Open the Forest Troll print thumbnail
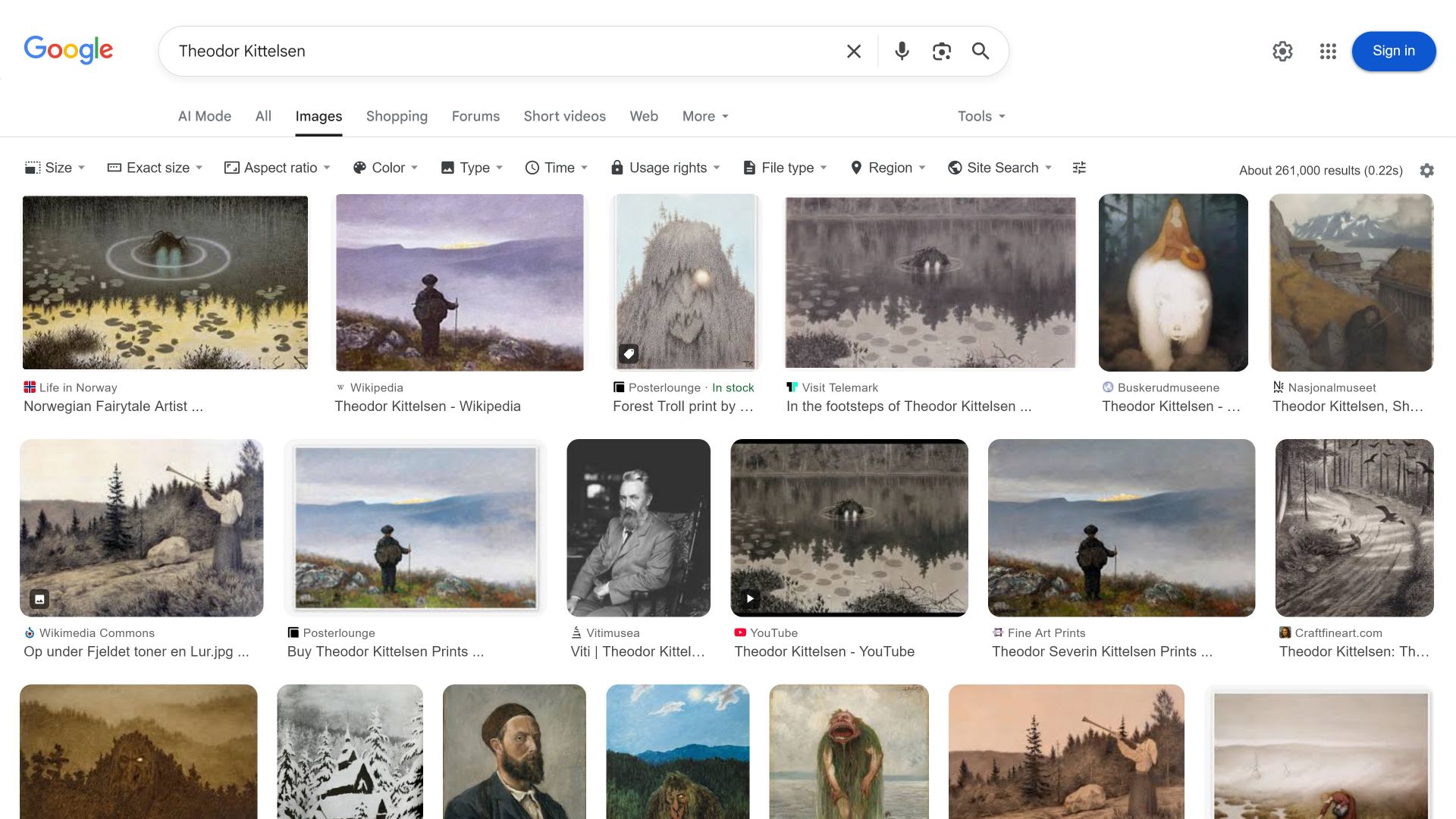The width and height of the screenshot is (1456, 819). [685, 282]
